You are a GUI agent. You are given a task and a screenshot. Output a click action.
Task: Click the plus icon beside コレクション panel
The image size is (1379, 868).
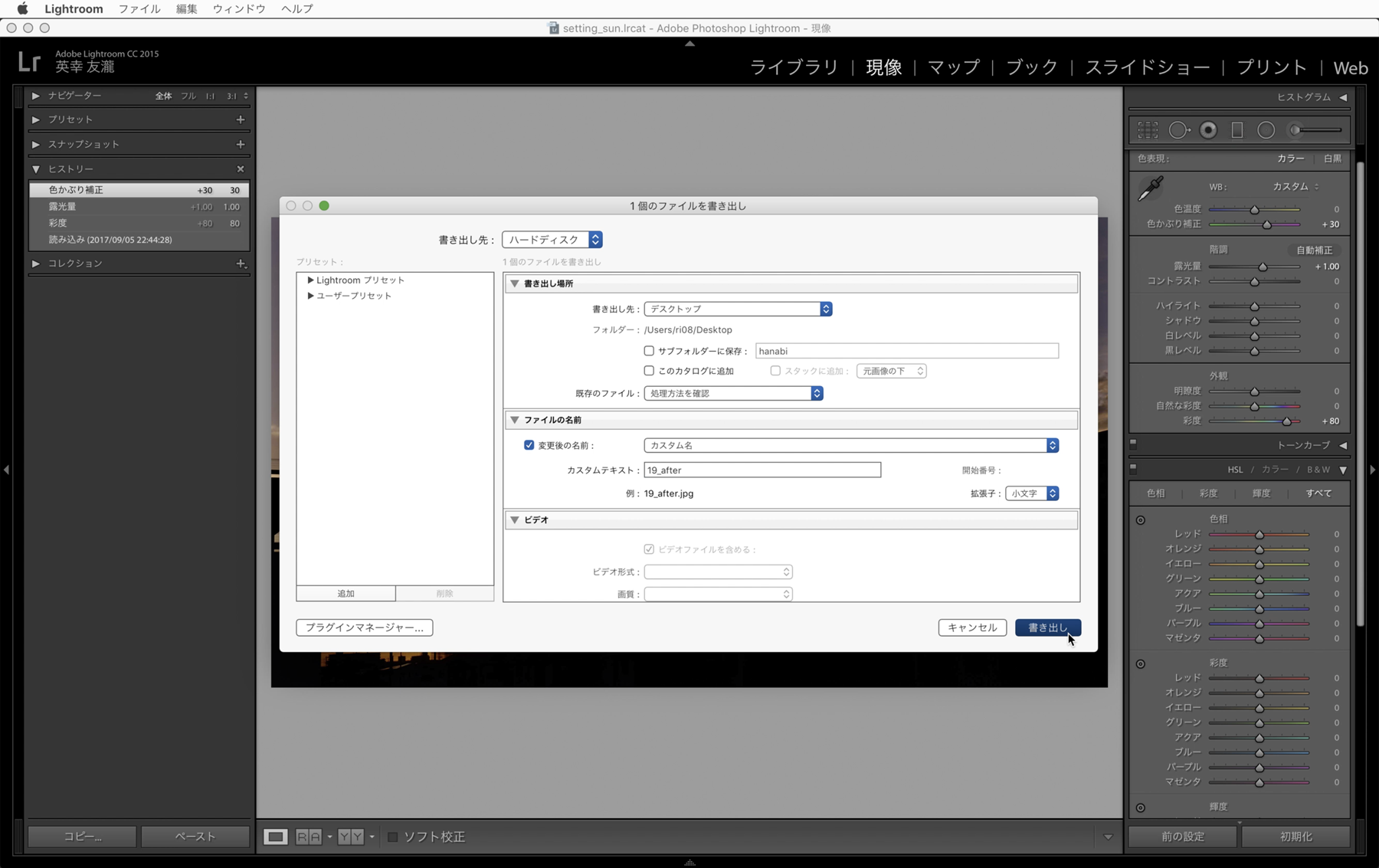click(x=241, y=264)
